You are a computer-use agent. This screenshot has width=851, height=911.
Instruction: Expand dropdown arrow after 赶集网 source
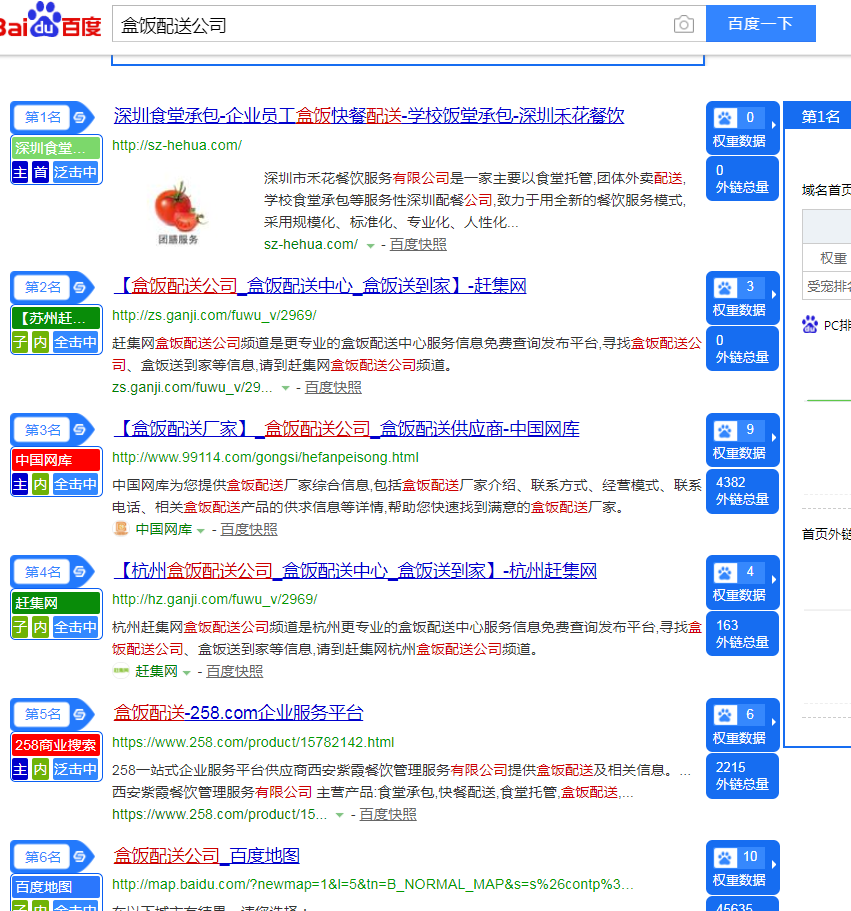click(x=186, y=673)
